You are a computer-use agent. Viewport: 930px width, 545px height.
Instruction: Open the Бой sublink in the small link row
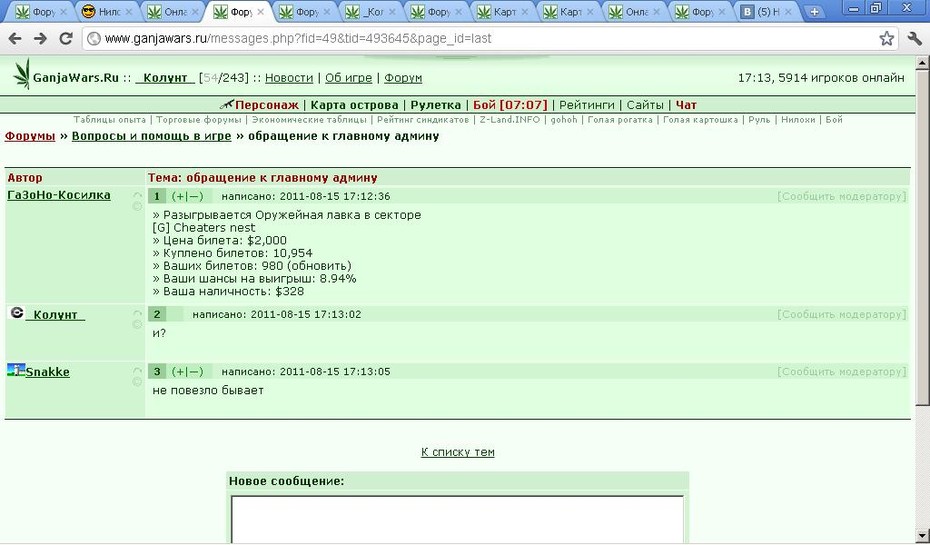[834, 120]
